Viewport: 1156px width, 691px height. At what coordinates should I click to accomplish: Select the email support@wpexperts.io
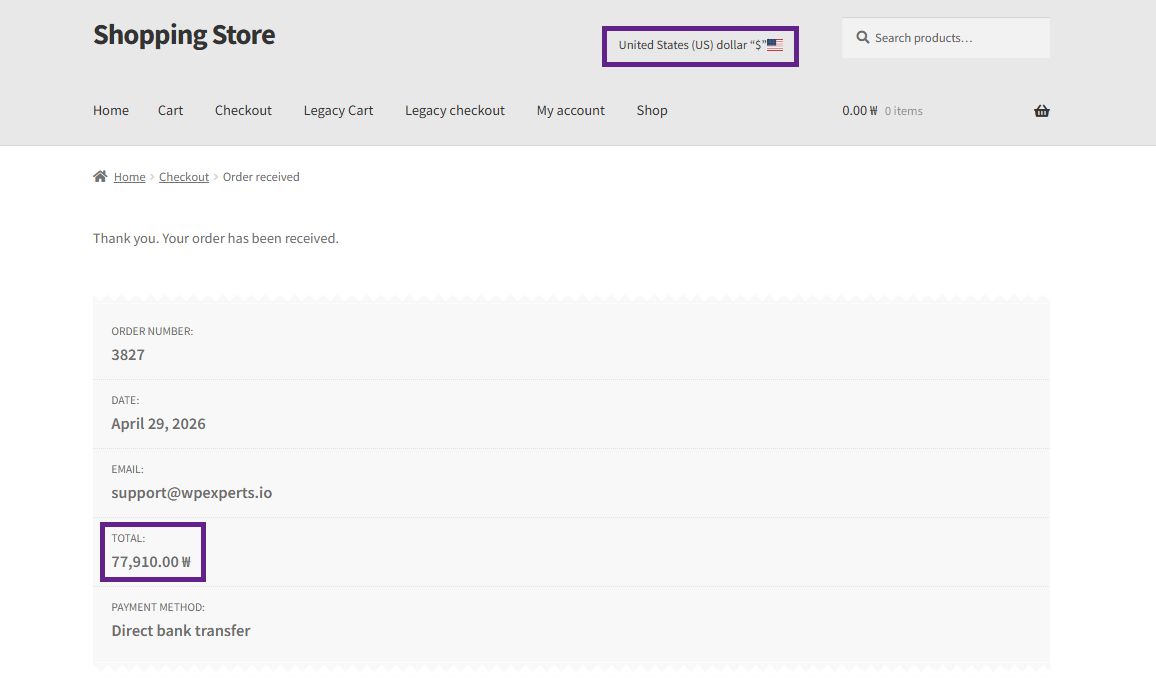tap(192, 493)
